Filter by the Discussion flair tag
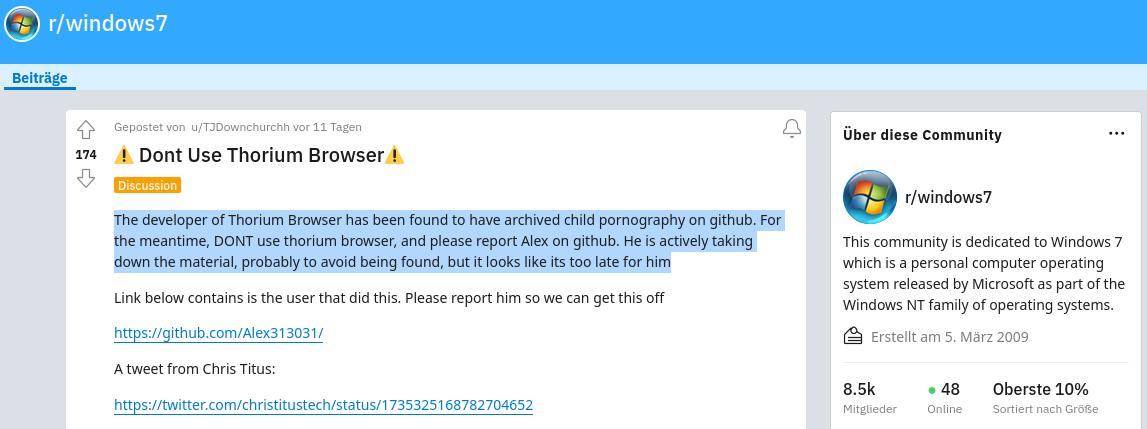This screenshot has height=429, width=1147. click(148, 185)
